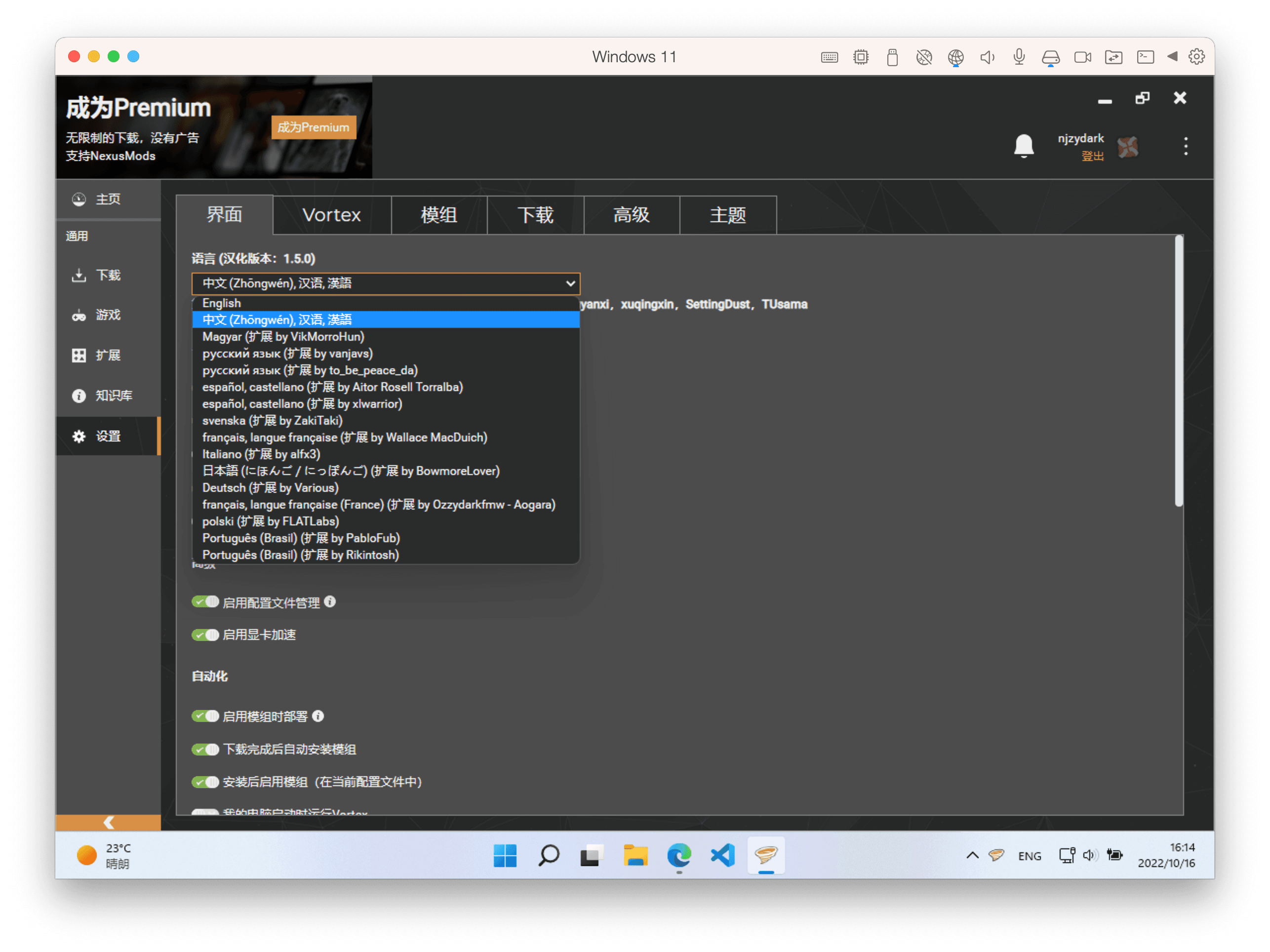Image resolution: width=1270 pixels, height=952 pixels.
Task: Select Deutsch by Various option
Action: pyautogui.click(x=386, y=487)
